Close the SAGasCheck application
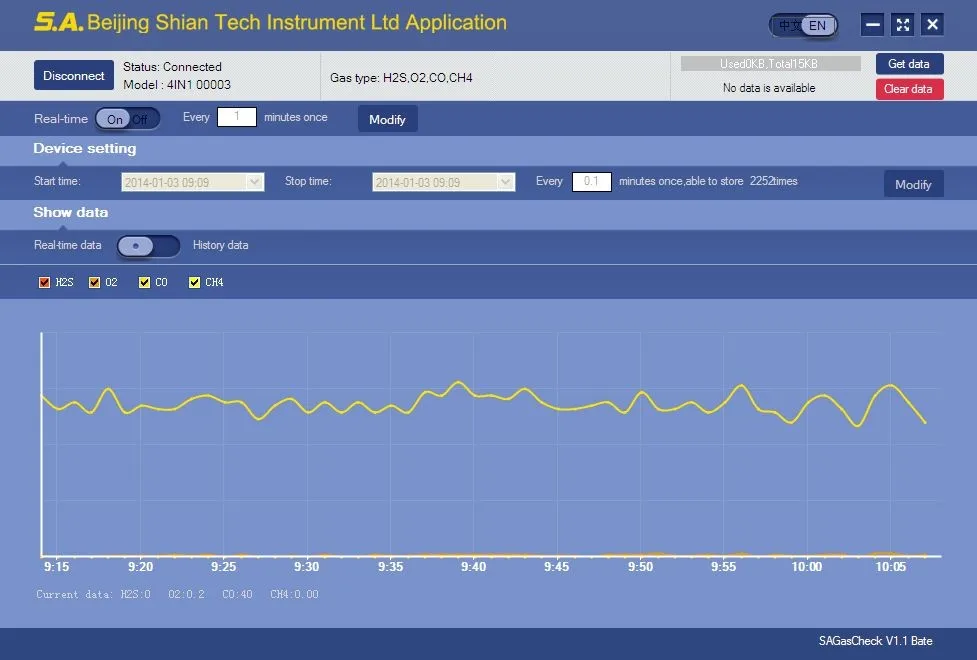 [x=932, y=25]
